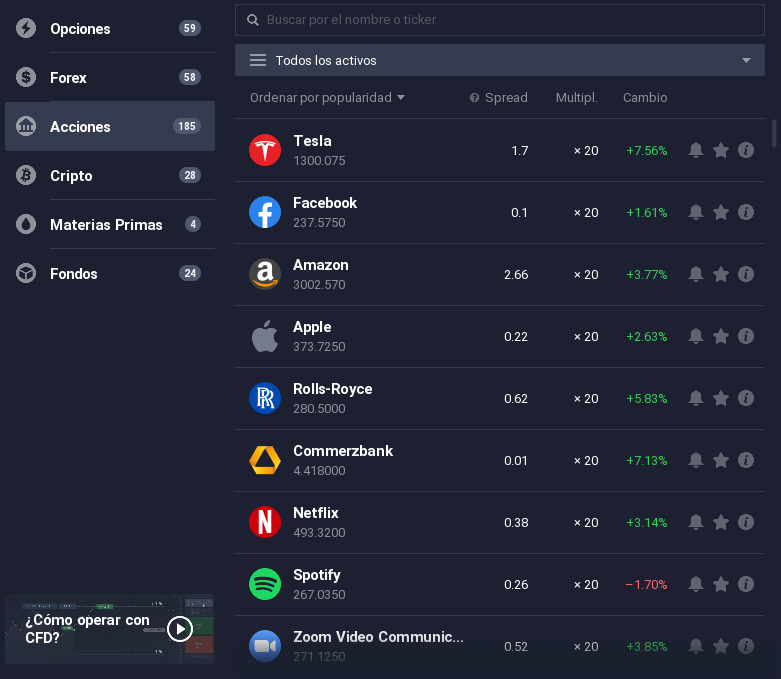This screenshot has width=781, height=679.
Task: Click the Amazon logo icon
Action: point(265,274)
